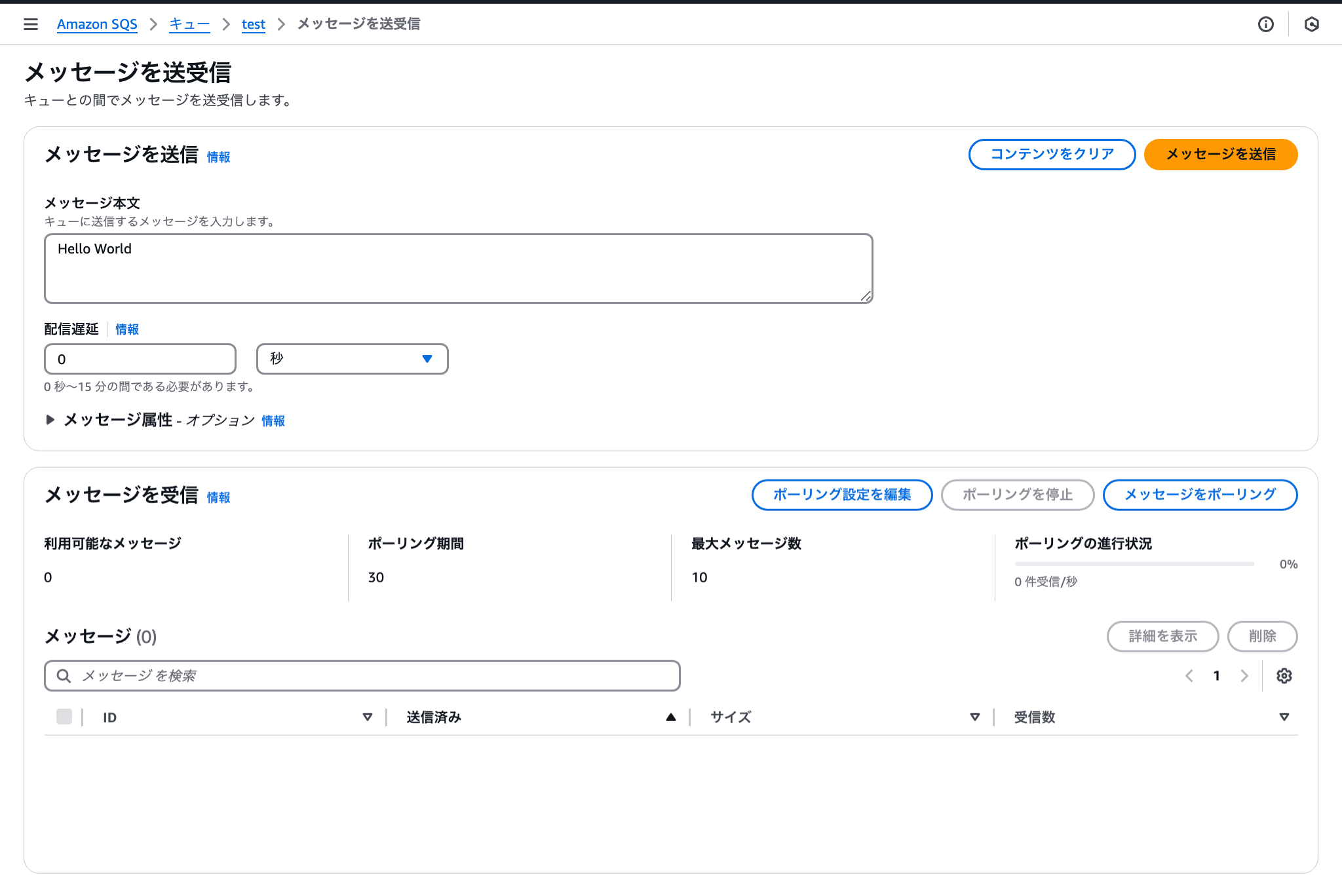Open the hamburger navigation menu
Viewport: 1342px width, 896px height.
coord(30,24)
